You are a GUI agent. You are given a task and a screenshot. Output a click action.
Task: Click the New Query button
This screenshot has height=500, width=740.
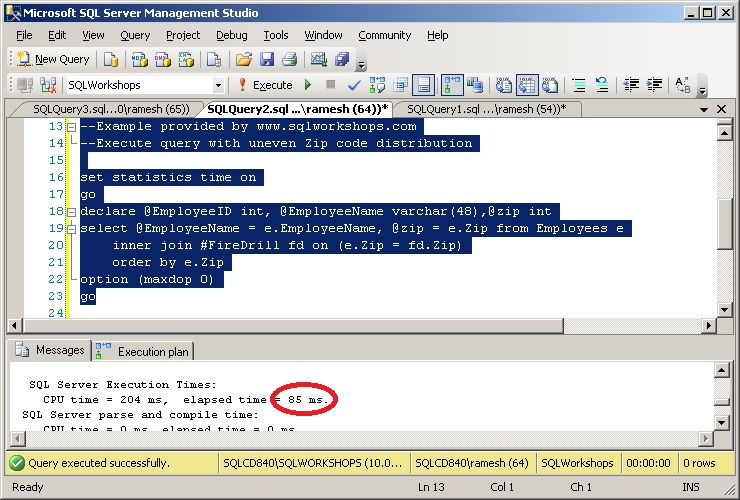pyautogui.click(x=53, y=59)
